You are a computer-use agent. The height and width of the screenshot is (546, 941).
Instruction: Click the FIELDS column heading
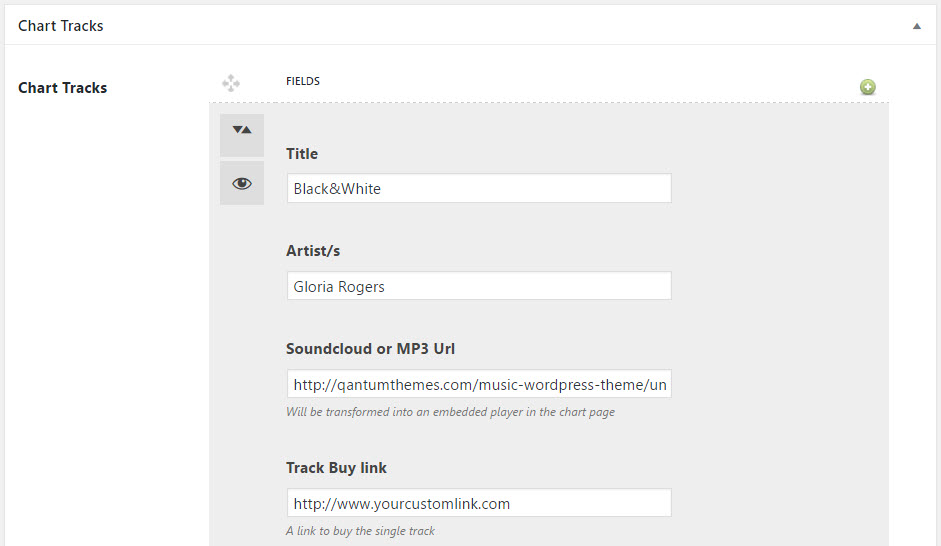click(x=303, y=81)
